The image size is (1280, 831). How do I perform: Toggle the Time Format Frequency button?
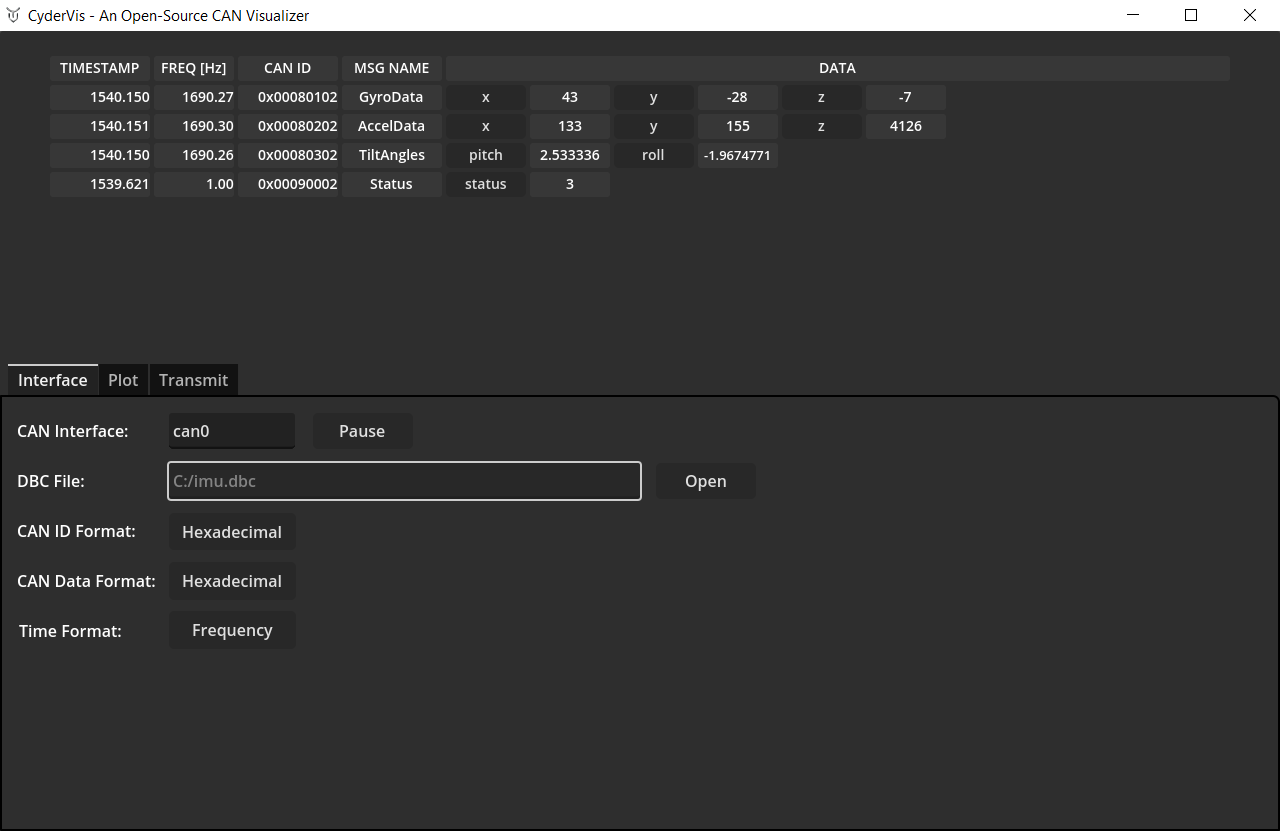(232, 630)
